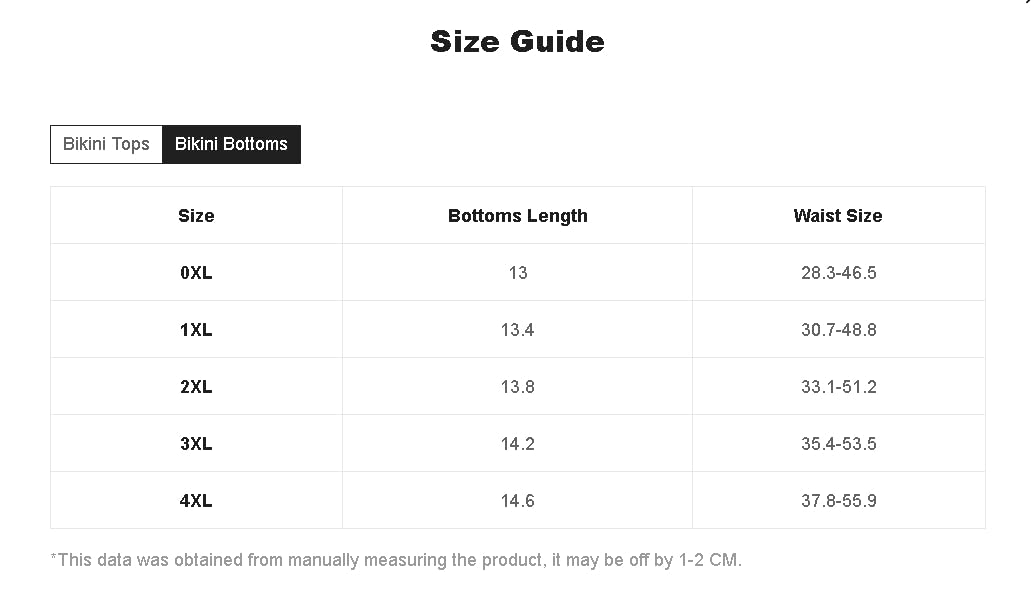Select the 0XL size row label

(x=196, y=273)
